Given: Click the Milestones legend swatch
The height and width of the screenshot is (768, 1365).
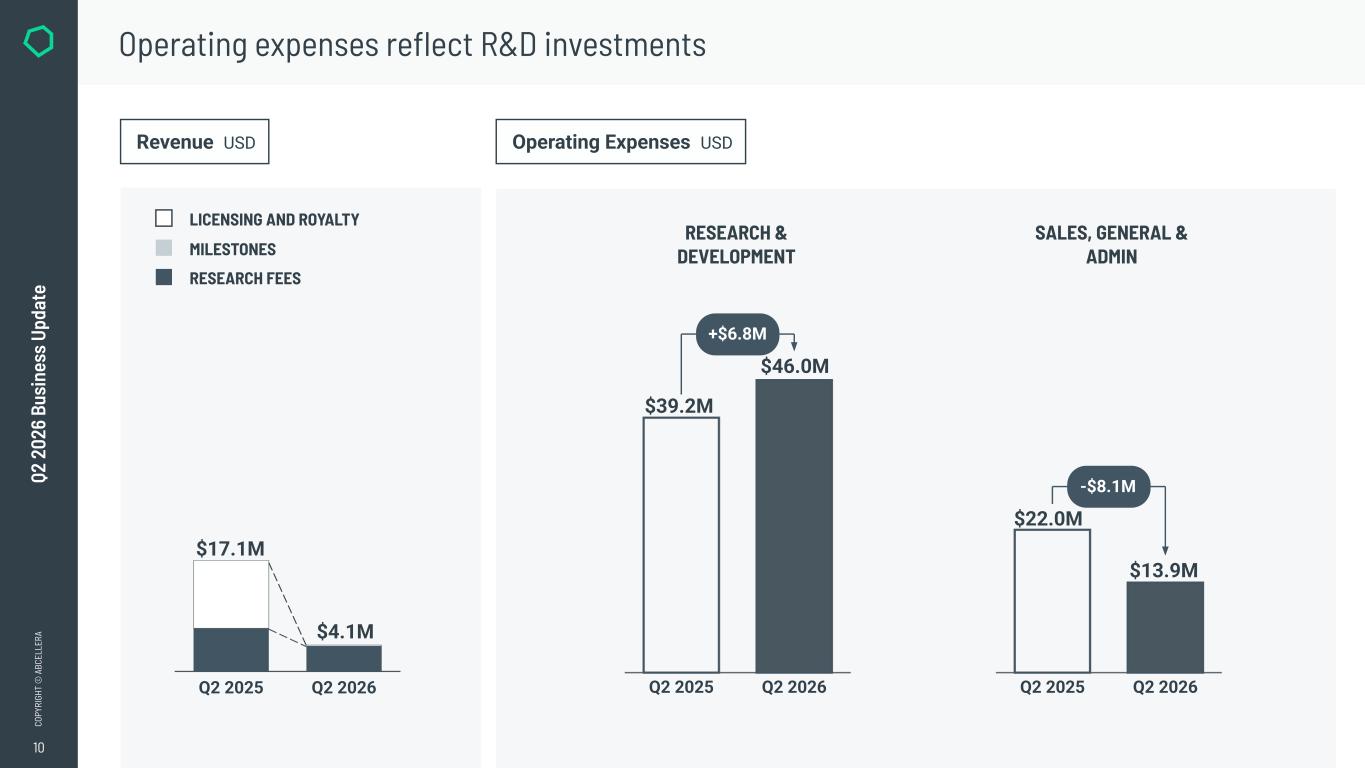Looking at the screenshot, I should [164, 248].
